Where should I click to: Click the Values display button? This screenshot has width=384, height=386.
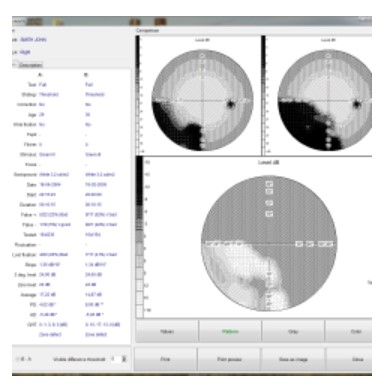[x=167, y=332]
